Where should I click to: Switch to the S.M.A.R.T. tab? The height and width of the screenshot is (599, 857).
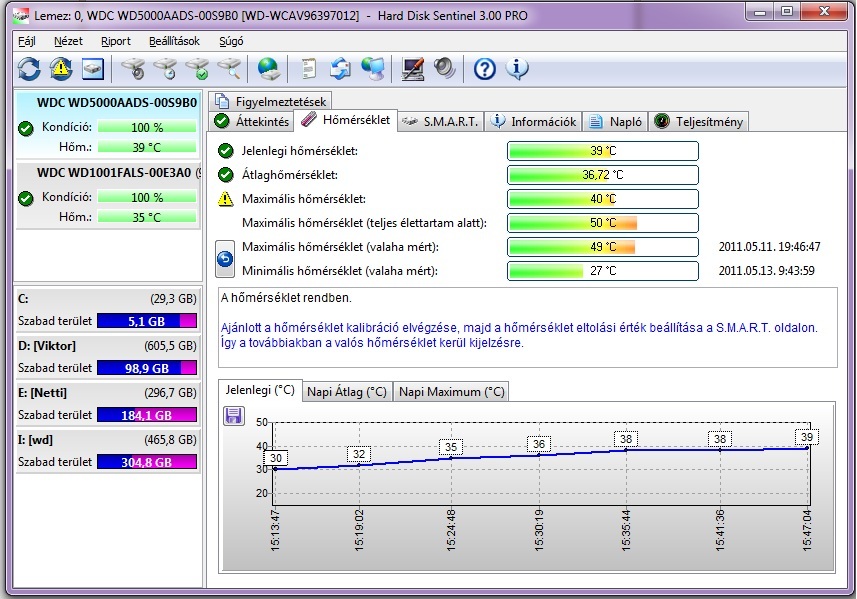coord(441,121)
